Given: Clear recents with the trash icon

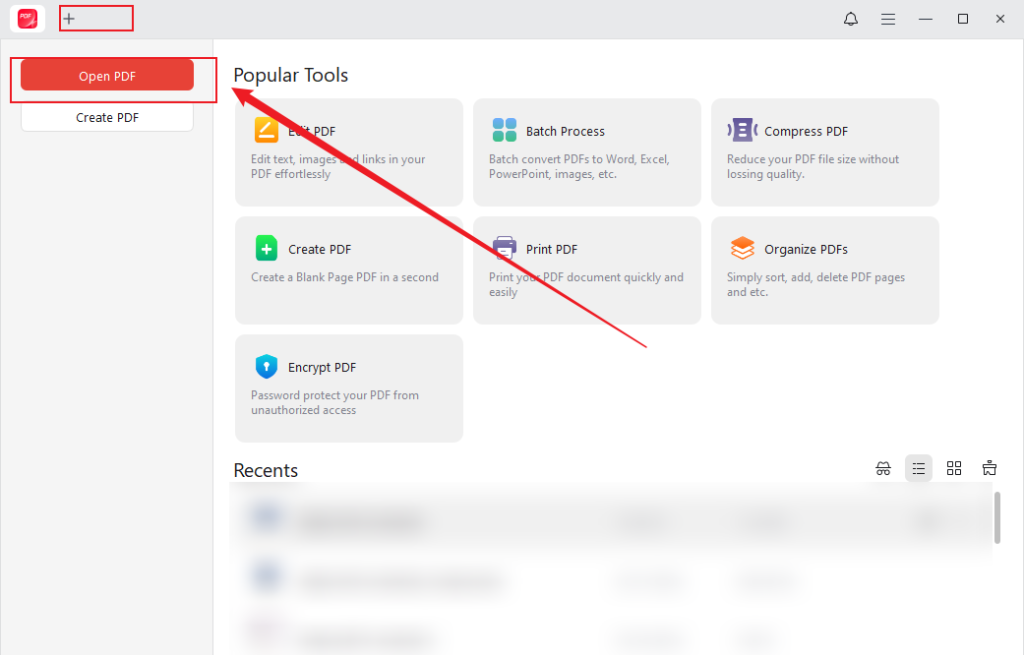Looking at the screenshot, I should pyautogui.click(x=989, y=467).
